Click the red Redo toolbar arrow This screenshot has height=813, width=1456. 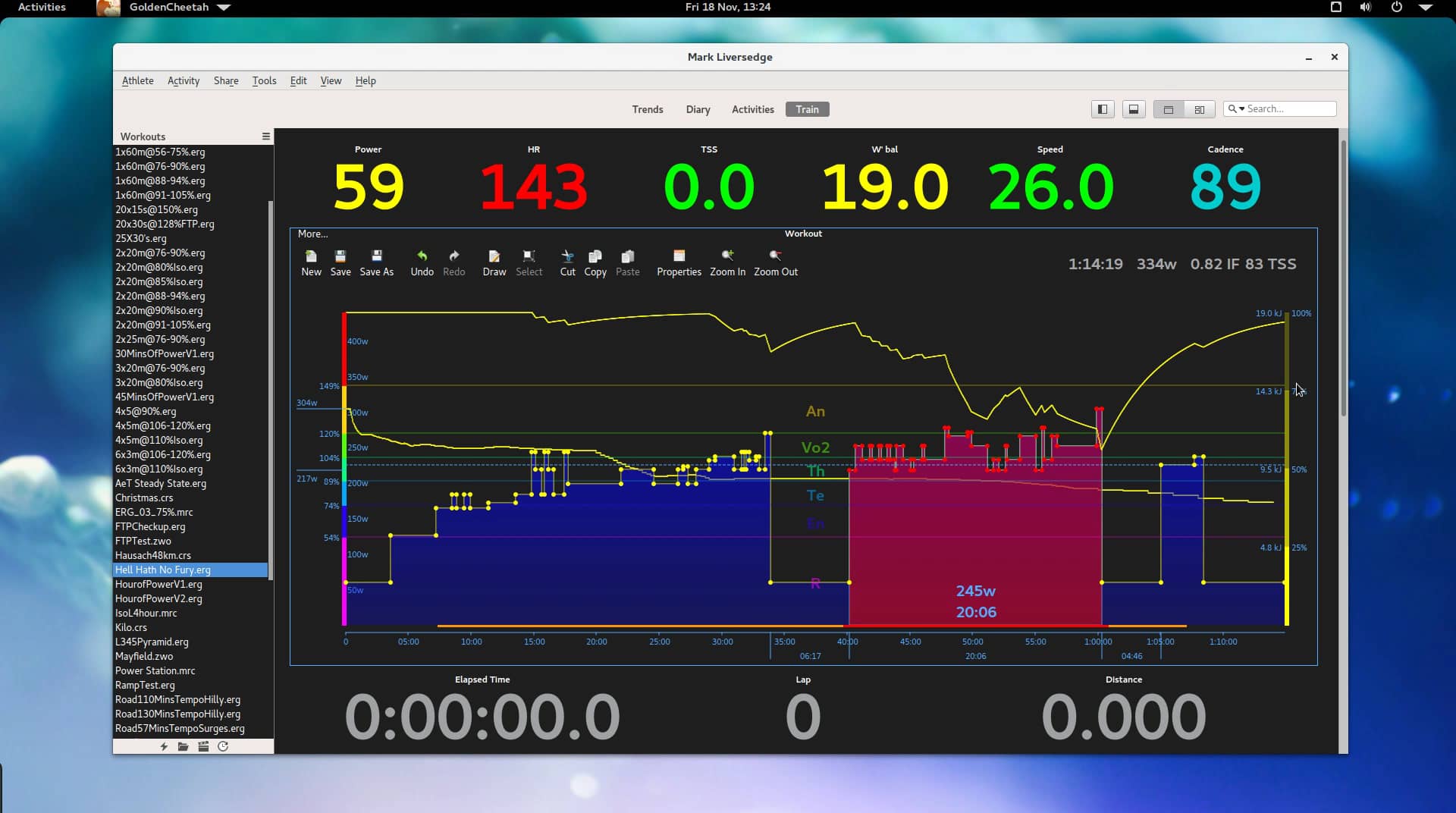(453, 262)
